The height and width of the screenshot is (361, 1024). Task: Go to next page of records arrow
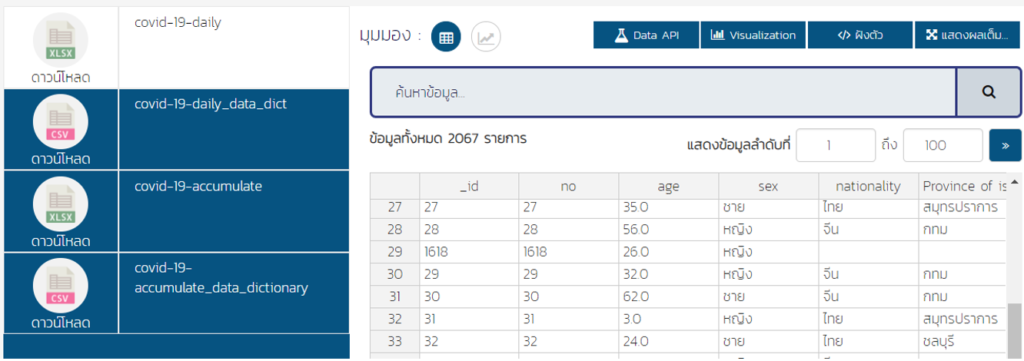point(1005,145)
